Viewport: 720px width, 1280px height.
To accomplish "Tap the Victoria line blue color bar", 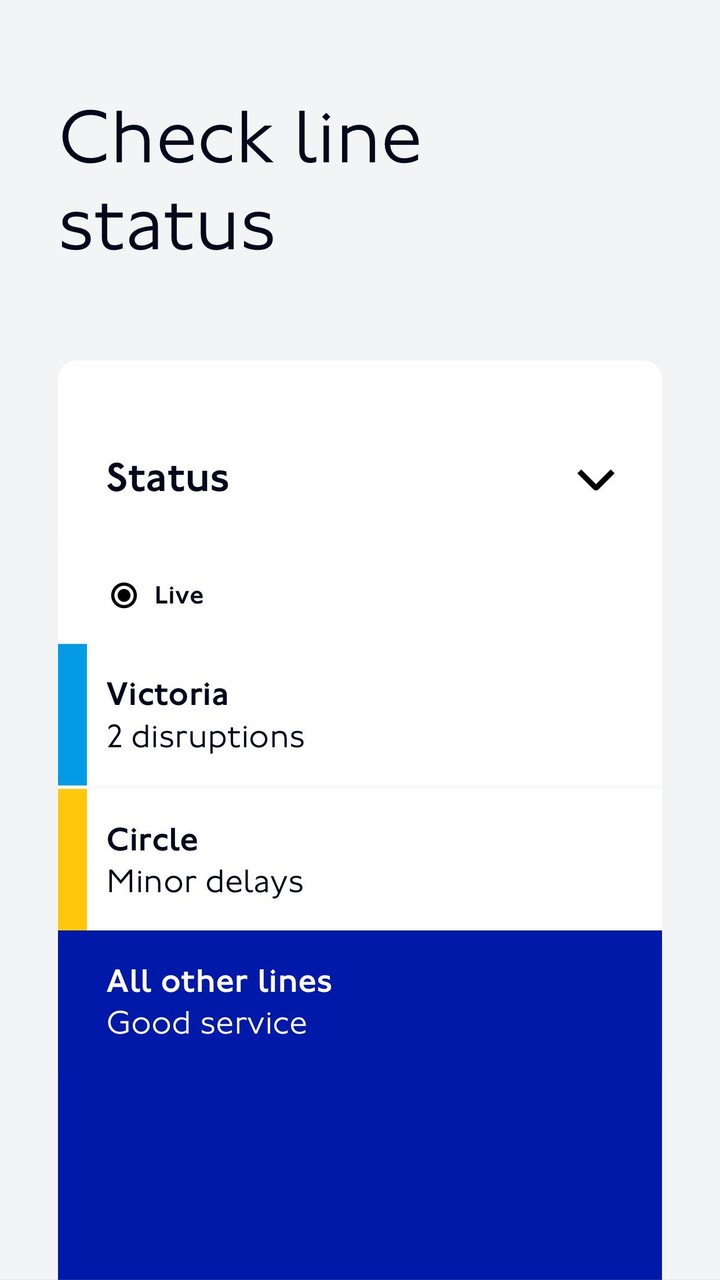I will point(72,714).
